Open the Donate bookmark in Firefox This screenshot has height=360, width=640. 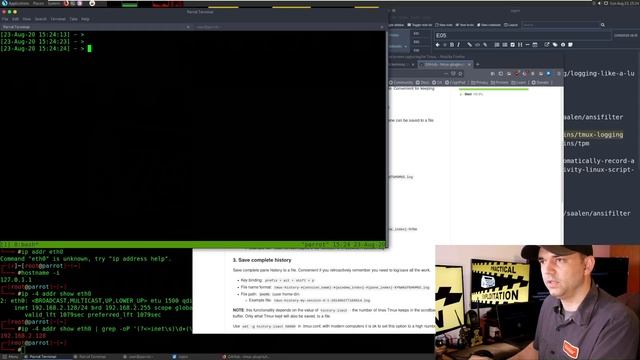(540, 82)
